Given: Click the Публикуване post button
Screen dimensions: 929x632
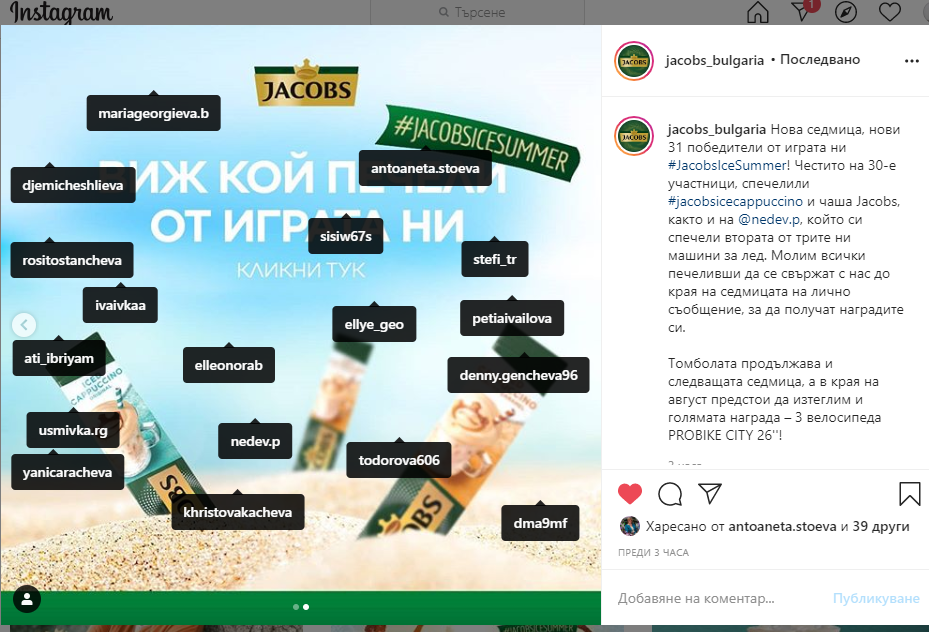Looking at the screenshot, I should tap(876, 599).
